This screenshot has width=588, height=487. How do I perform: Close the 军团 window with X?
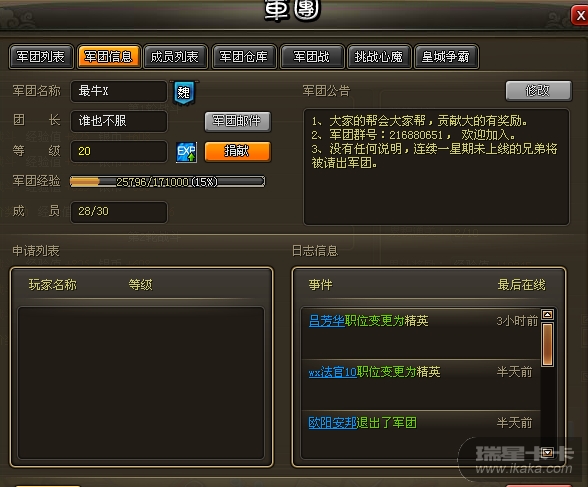580,16
